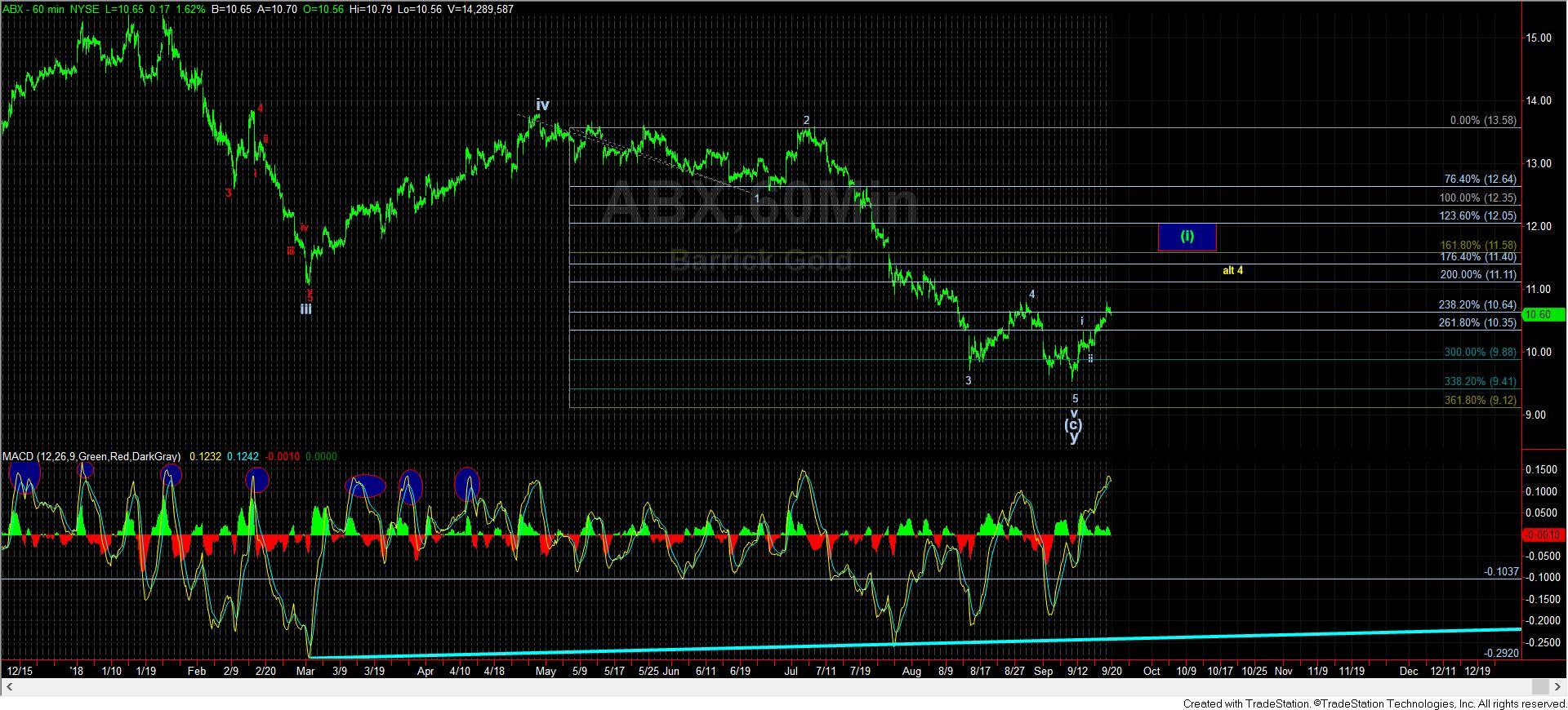Viewport: 1568px width, 710px height.
Task: Select the blue (i) target box
Action: [x=1187, y=237]
